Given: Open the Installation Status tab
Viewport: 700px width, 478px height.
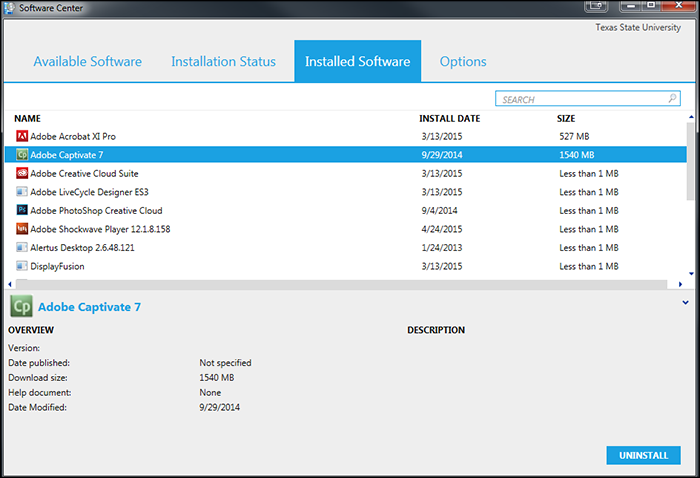Looking at the screenshot, I should [223, 61].
